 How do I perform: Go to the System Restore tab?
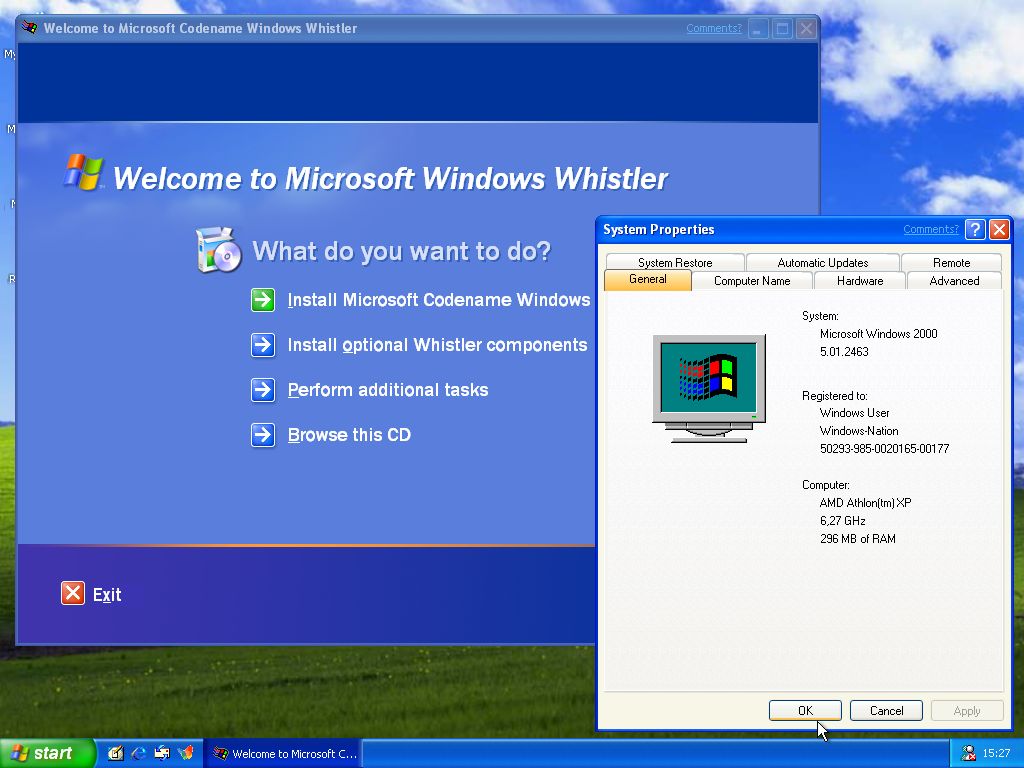[675, 263]
